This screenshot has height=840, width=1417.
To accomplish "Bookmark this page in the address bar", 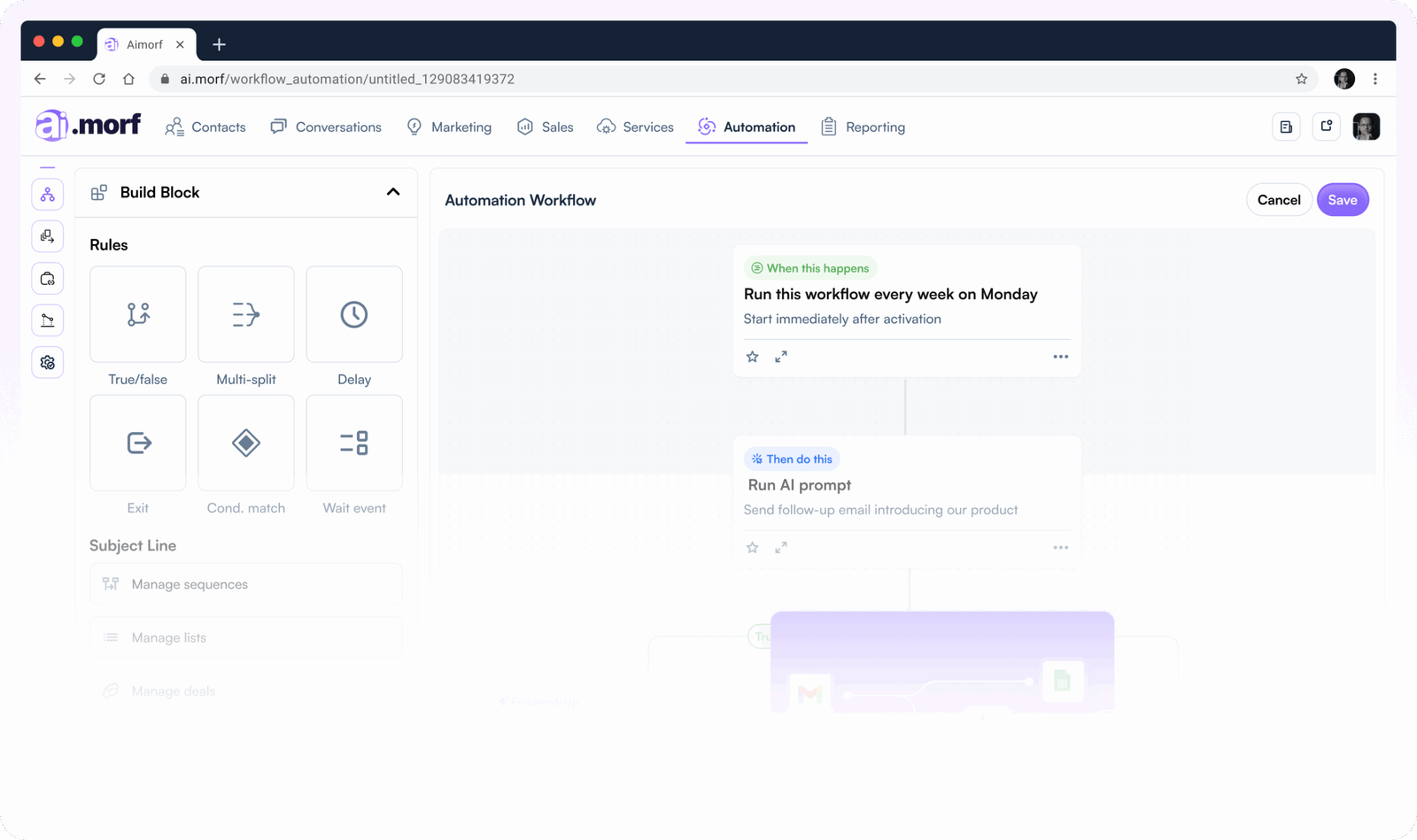I will point(1301,79).
